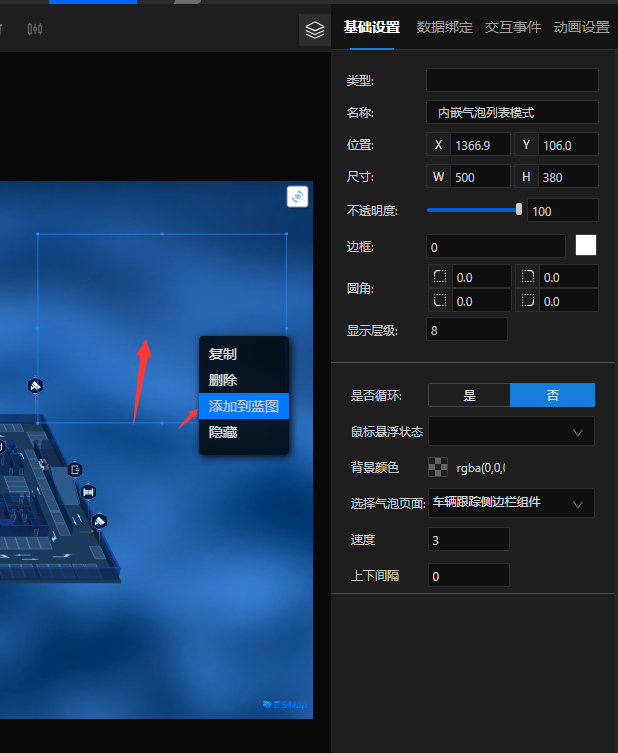618x753 pixels.
Task: Click the top-left corner radius icon
Action: point(439,277)
